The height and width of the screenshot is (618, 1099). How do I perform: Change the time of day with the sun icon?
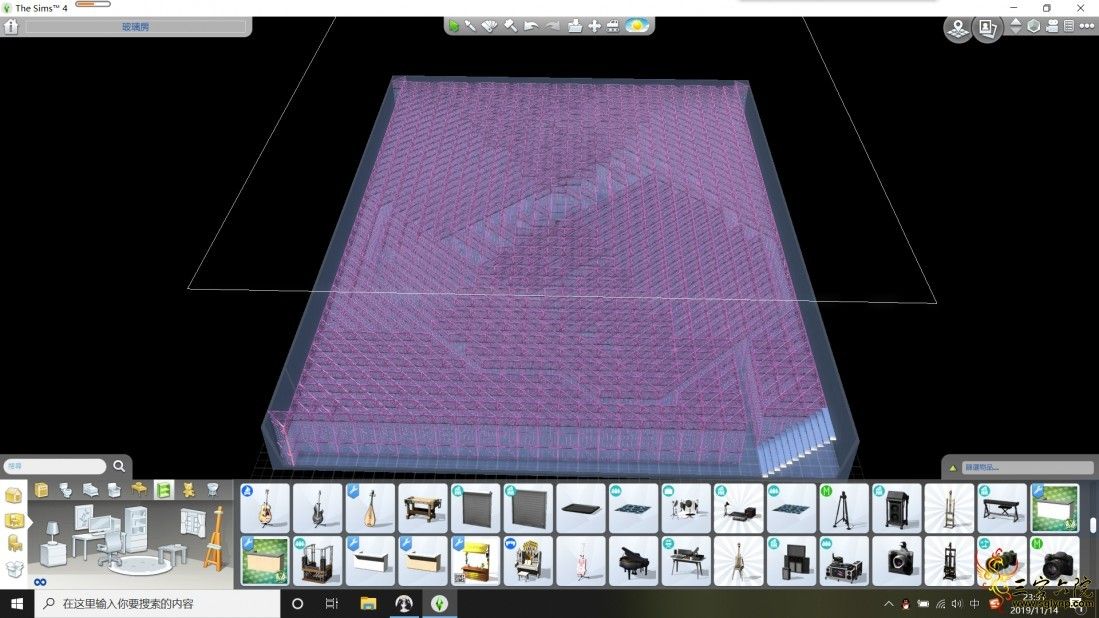coord(637,26)
